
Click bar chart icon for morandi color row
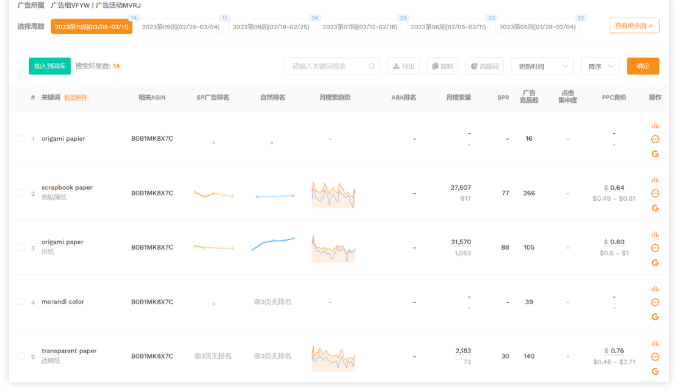655,289
